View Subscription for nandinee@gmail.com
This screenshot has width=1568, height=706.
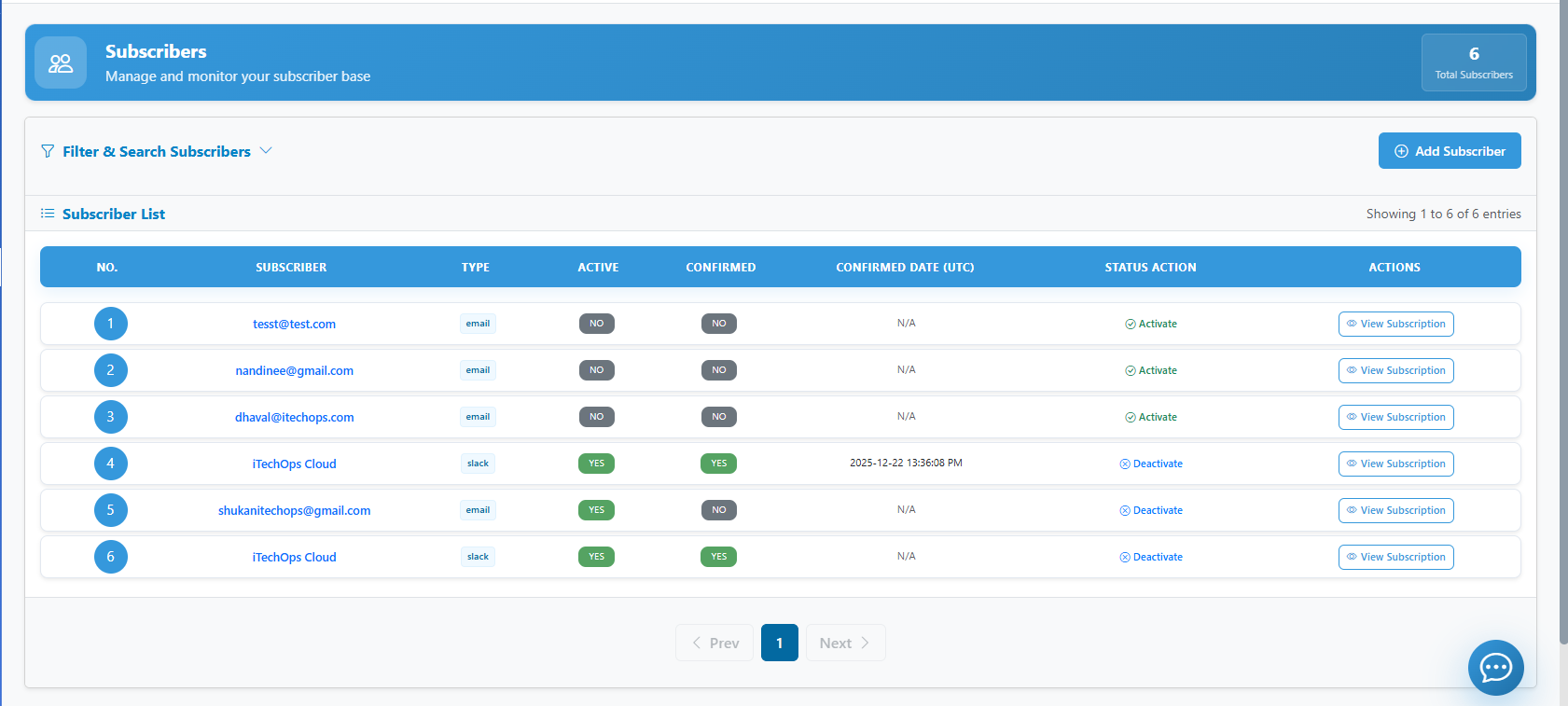(x=1395, y=370)
